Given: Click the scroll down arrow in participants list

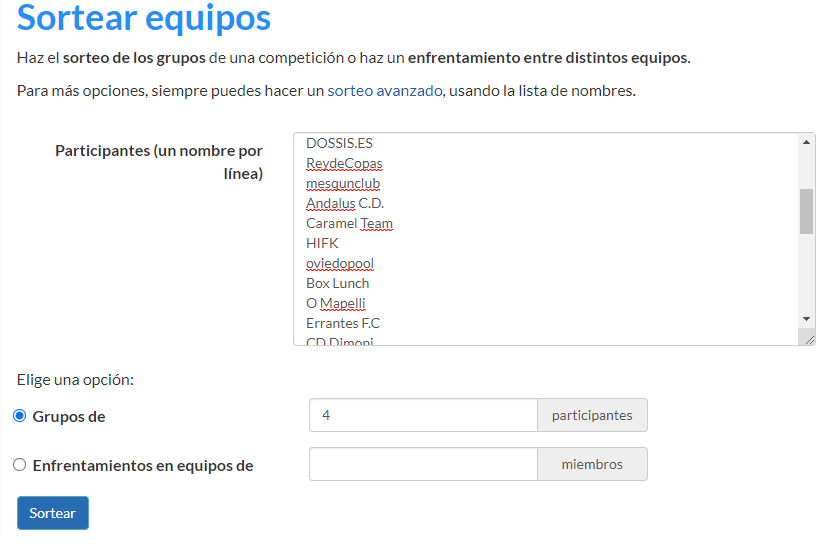Looking at the screenshot, I should click(x=806, y=318).
